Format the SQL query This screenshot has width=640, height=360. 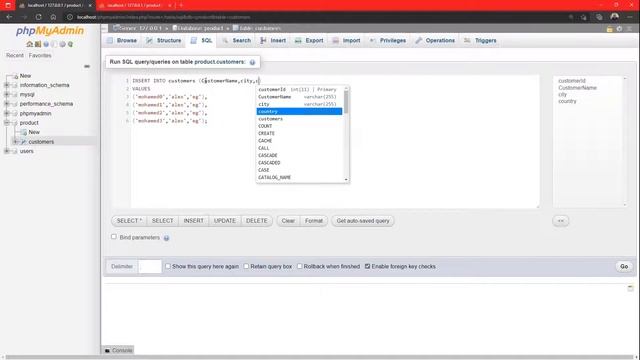(313, 221)
